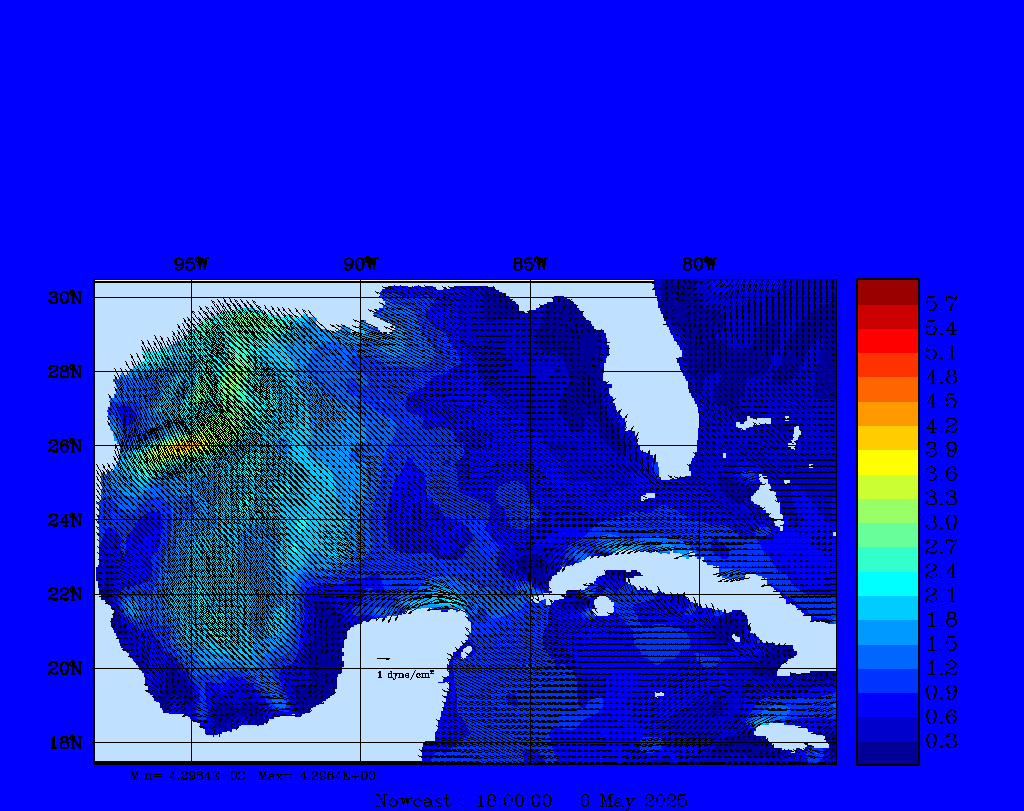This screenshot has width=1024, height=811.
Task: Click the dark red top color scale band
Action: (x=887, y=291)
